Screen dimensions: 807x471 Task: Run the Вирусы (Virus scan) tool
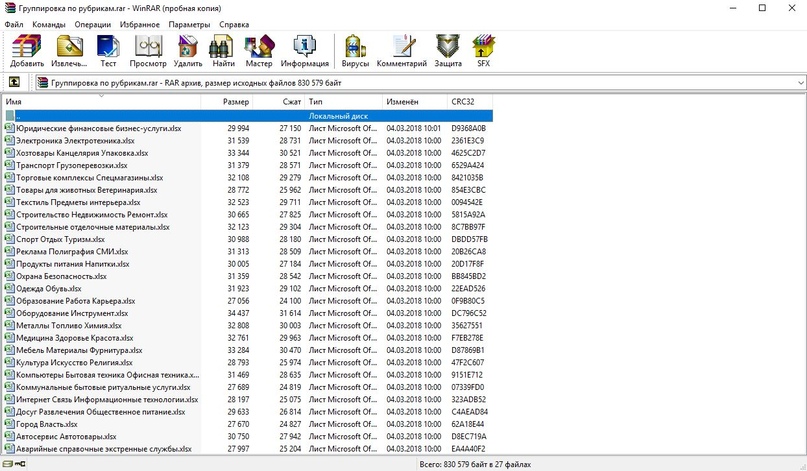coord(355,50)
